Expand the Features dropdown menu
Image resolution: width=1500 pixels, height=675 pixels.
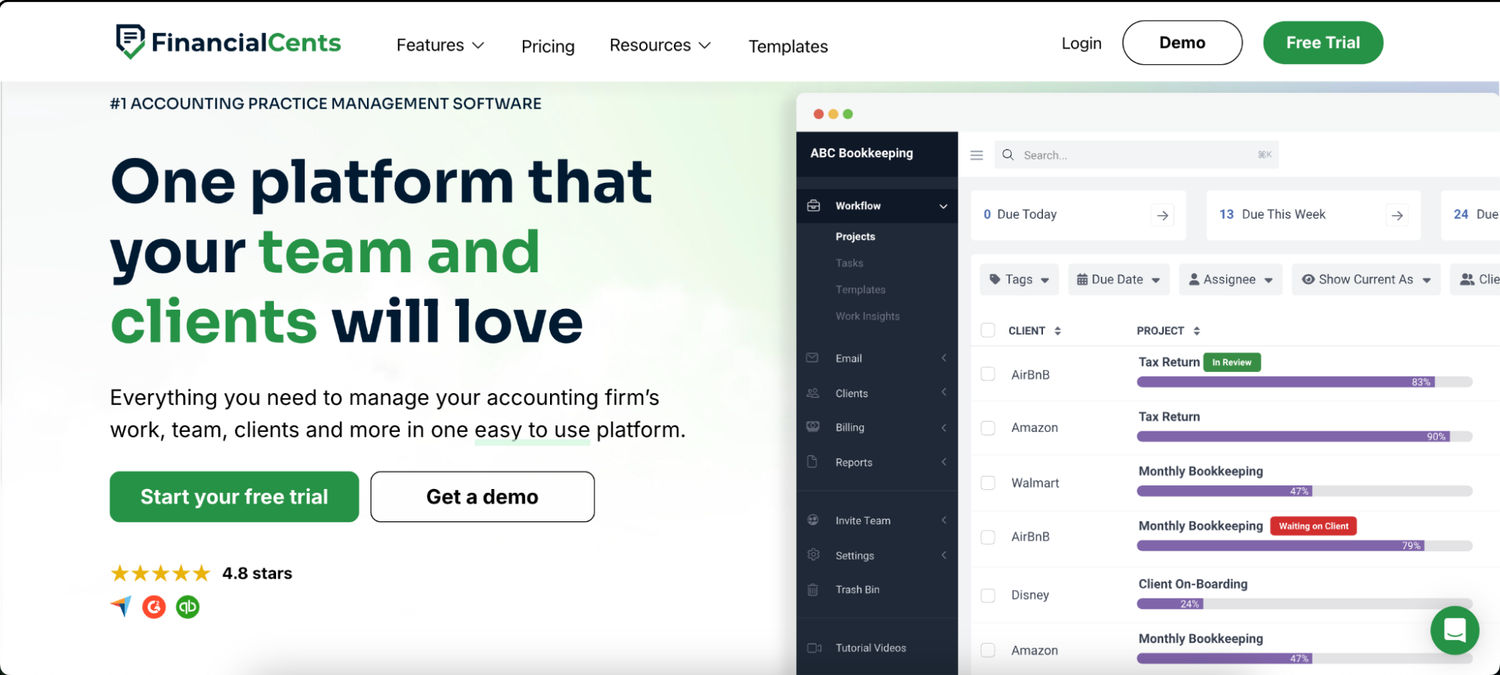pos(440,45)
